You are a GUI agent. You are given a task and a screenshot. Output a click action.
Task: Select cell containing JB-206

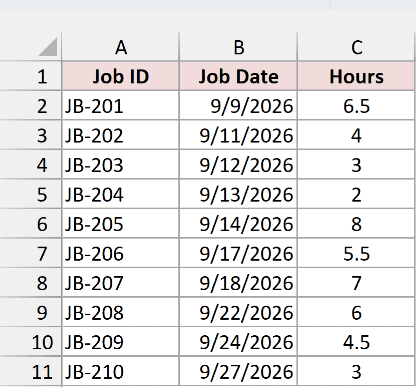pos(121,253)
